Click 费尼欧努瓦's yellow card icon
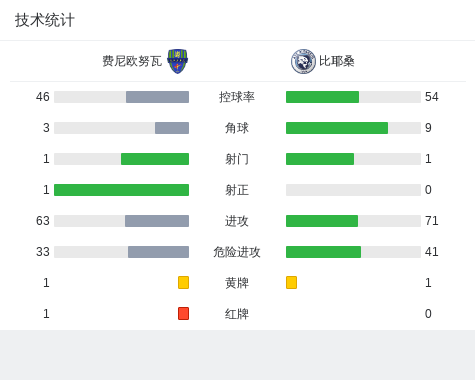Viewport: 475px width, 380px height. [183, 282]
